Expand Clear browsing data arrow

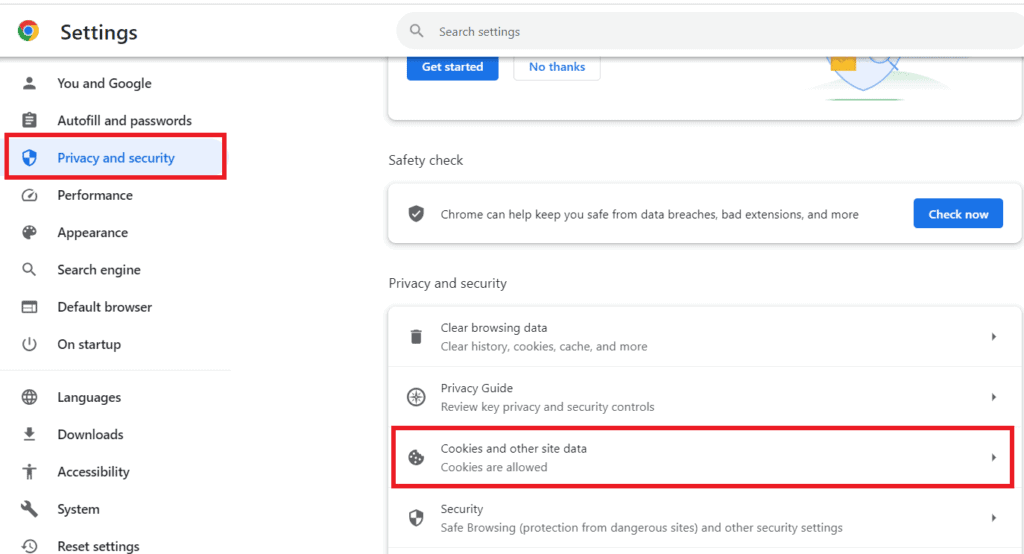[993, 337]
